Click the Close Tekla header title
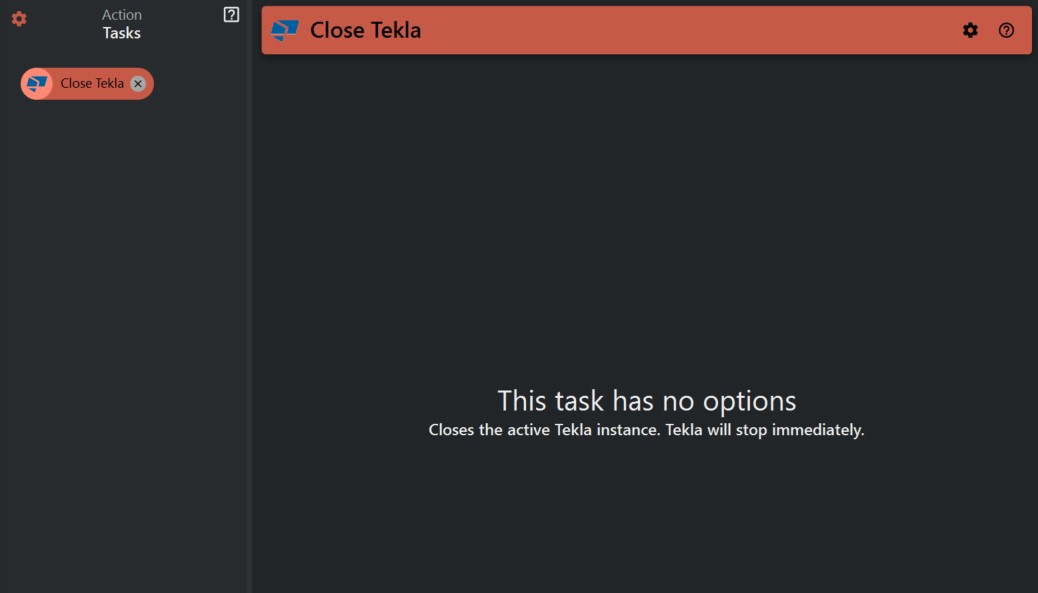This screenshot has height=593, width=1038. pyautogui.click(x=364, y=30)
